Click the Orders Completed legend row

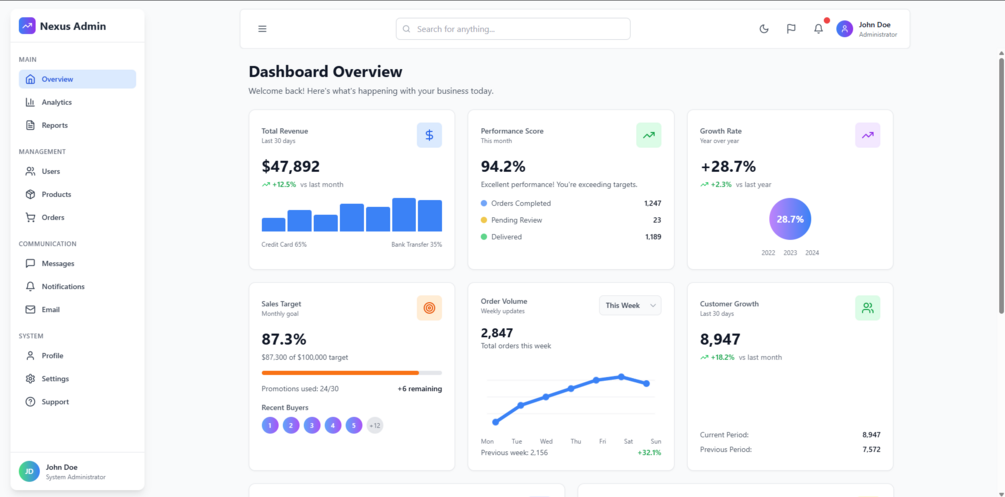pos(570,203)
